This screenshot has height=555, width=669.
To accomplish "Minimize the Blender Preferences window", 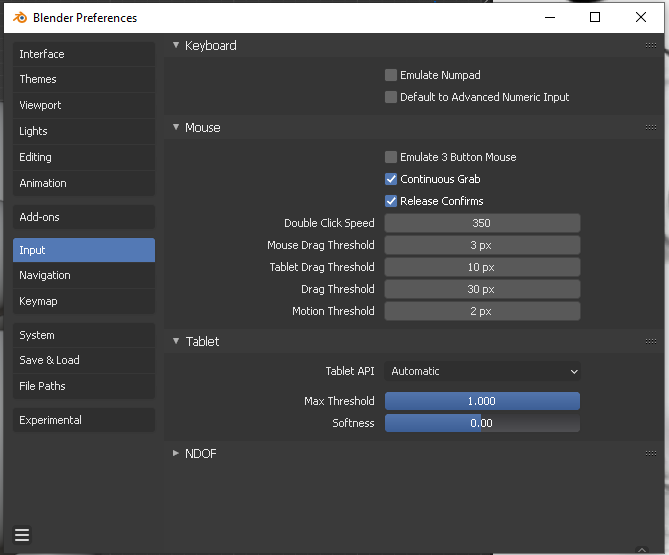I will coord(550,17).
